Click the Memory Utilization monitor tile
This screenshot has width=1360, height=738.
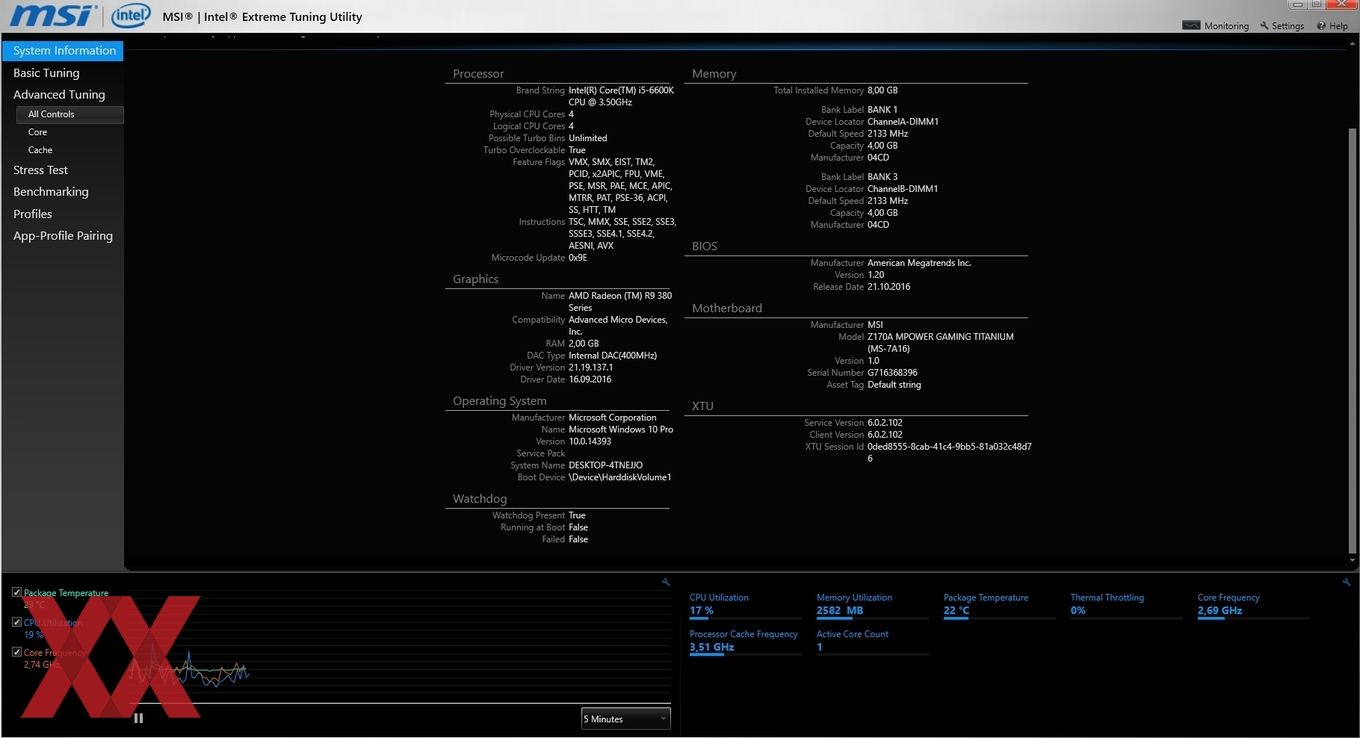pyautogui.click(x=872, y=605)
